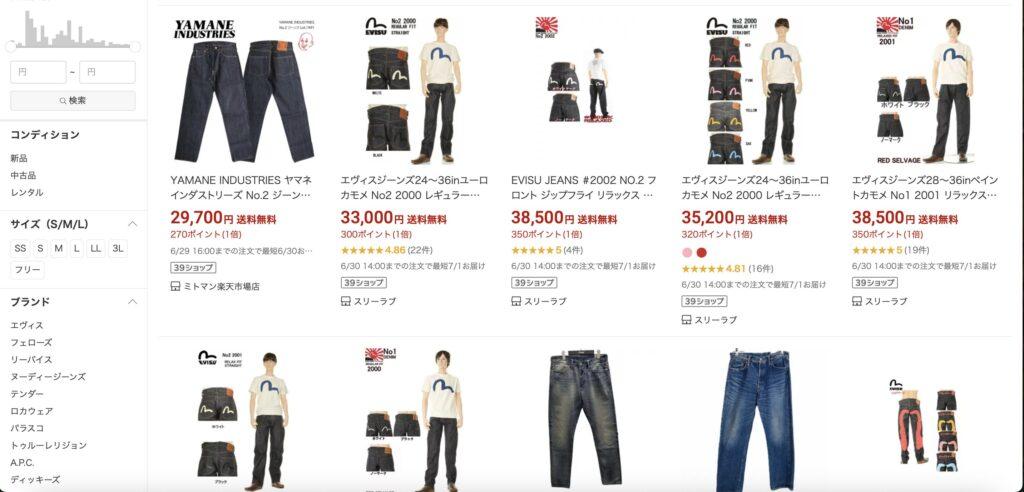The height and width of the screenshot is (492, 1024).
Task: Click the shop icon beside スリーラブ under 35,200円
Action: (x=686, y=320)
